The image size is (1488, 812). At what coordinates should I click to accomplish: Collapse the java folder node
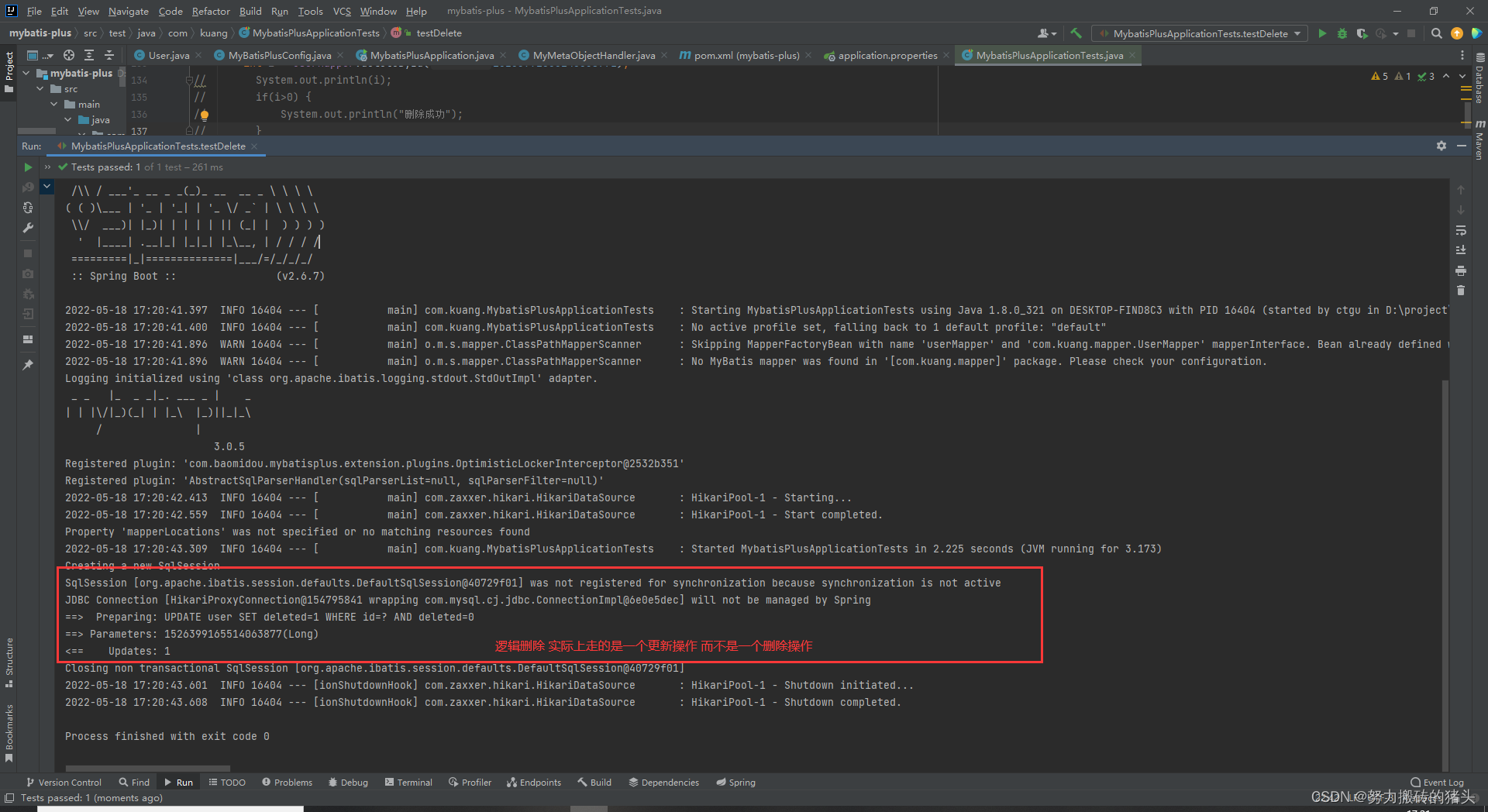(68, 120)
